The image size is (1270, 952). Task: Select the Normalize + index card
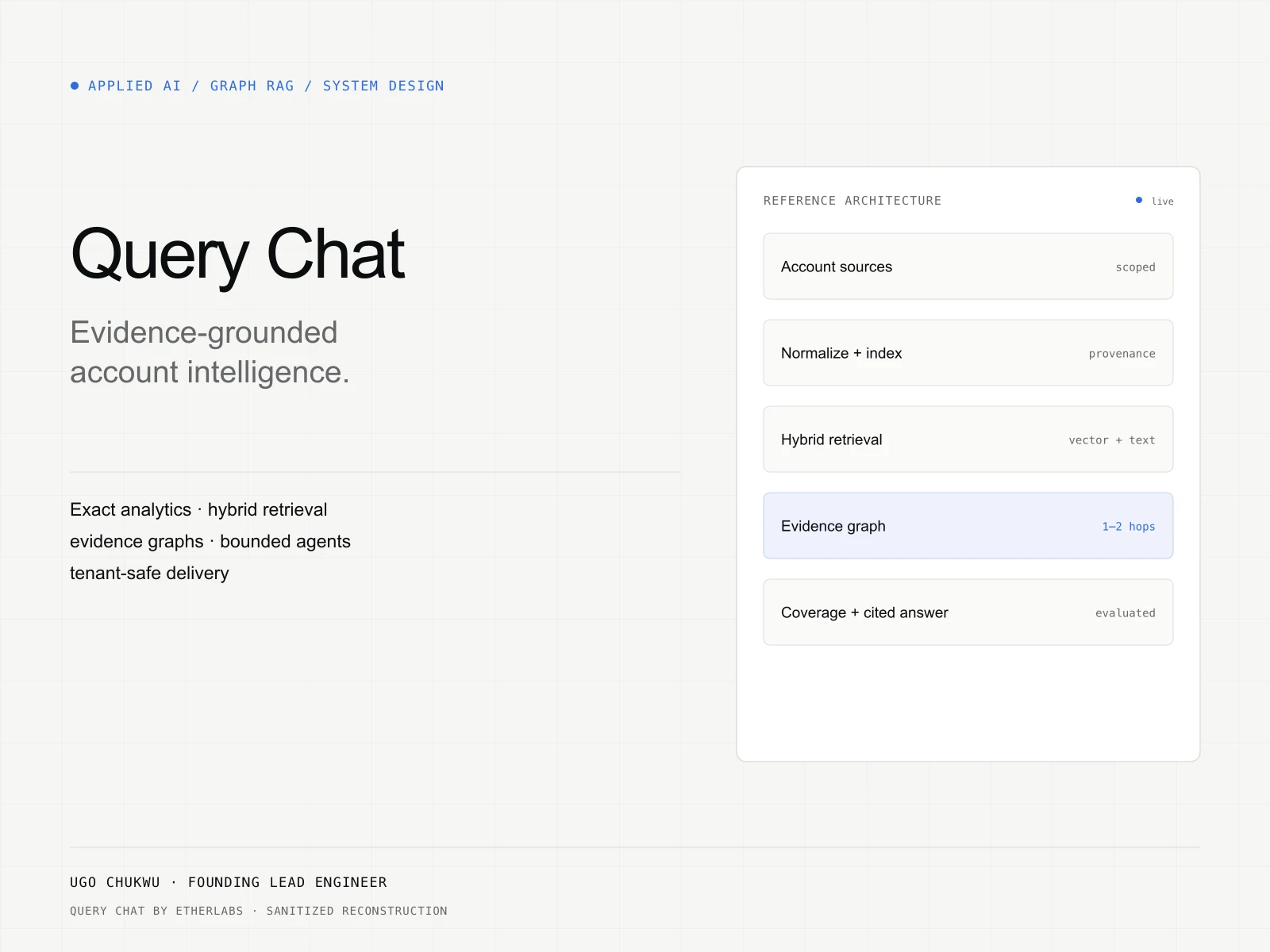[x=968, y=353]
